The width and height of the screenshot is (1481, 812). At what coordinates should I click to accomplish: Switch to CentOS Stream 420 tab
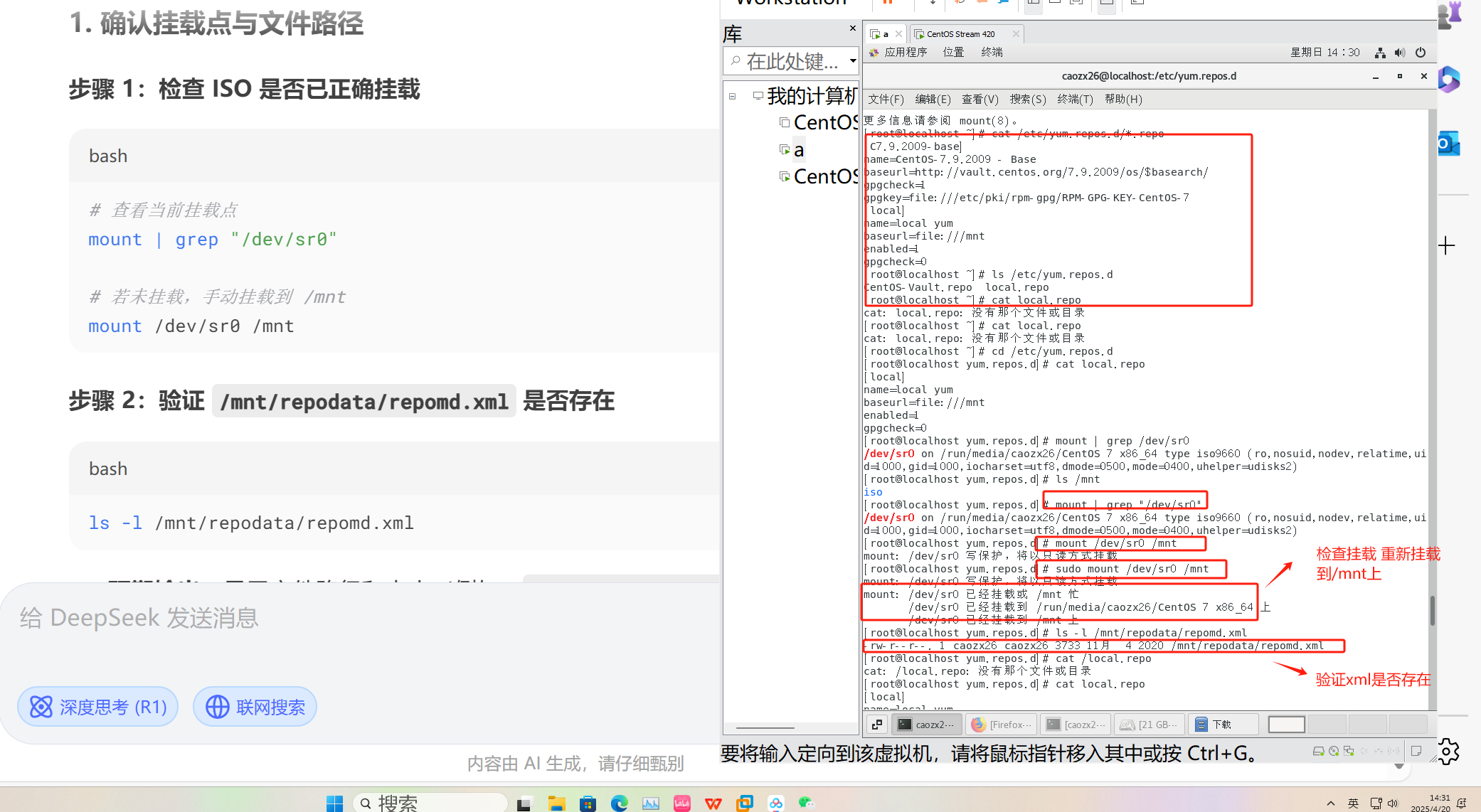(x=960, y=34)
